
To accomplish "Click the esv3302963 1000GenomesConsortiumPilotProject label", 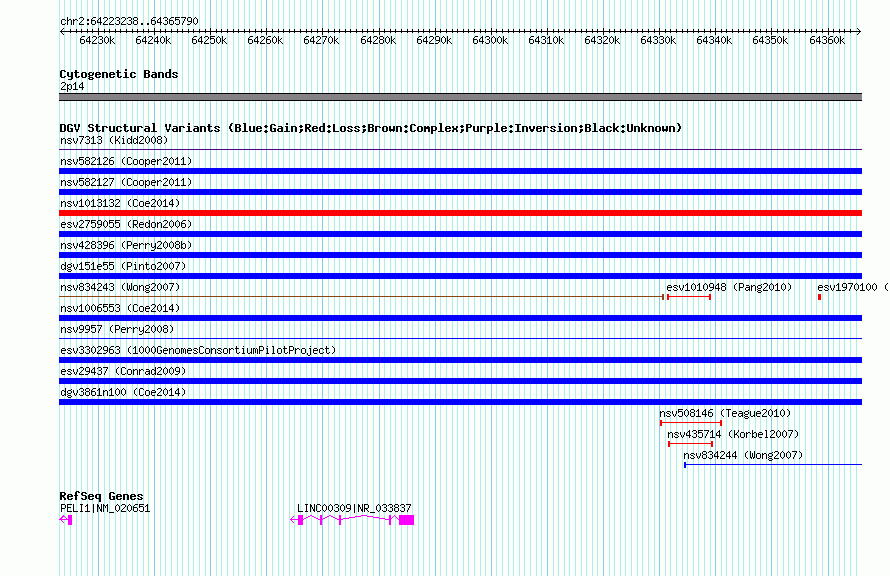I will pos(198,350).
